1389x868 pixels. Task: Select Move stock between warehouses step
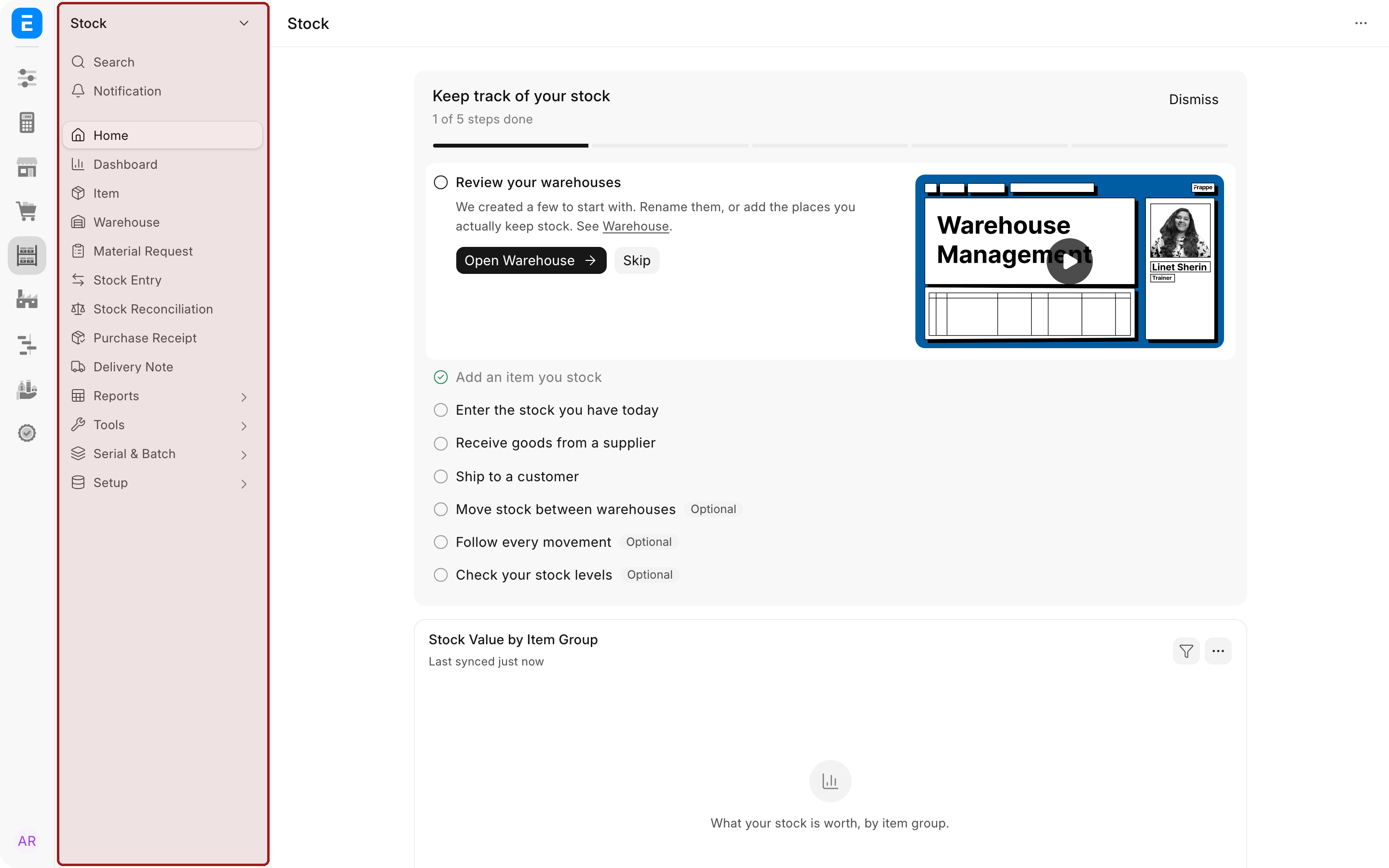pos(565,509)
